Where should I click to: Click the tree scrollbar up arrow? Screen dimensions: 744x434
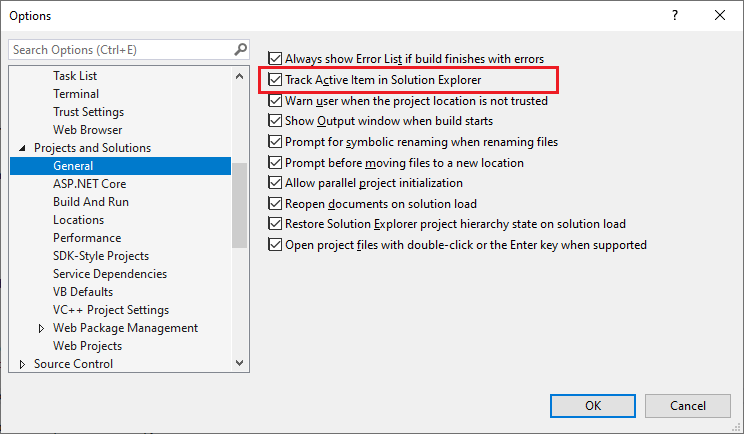240,76
